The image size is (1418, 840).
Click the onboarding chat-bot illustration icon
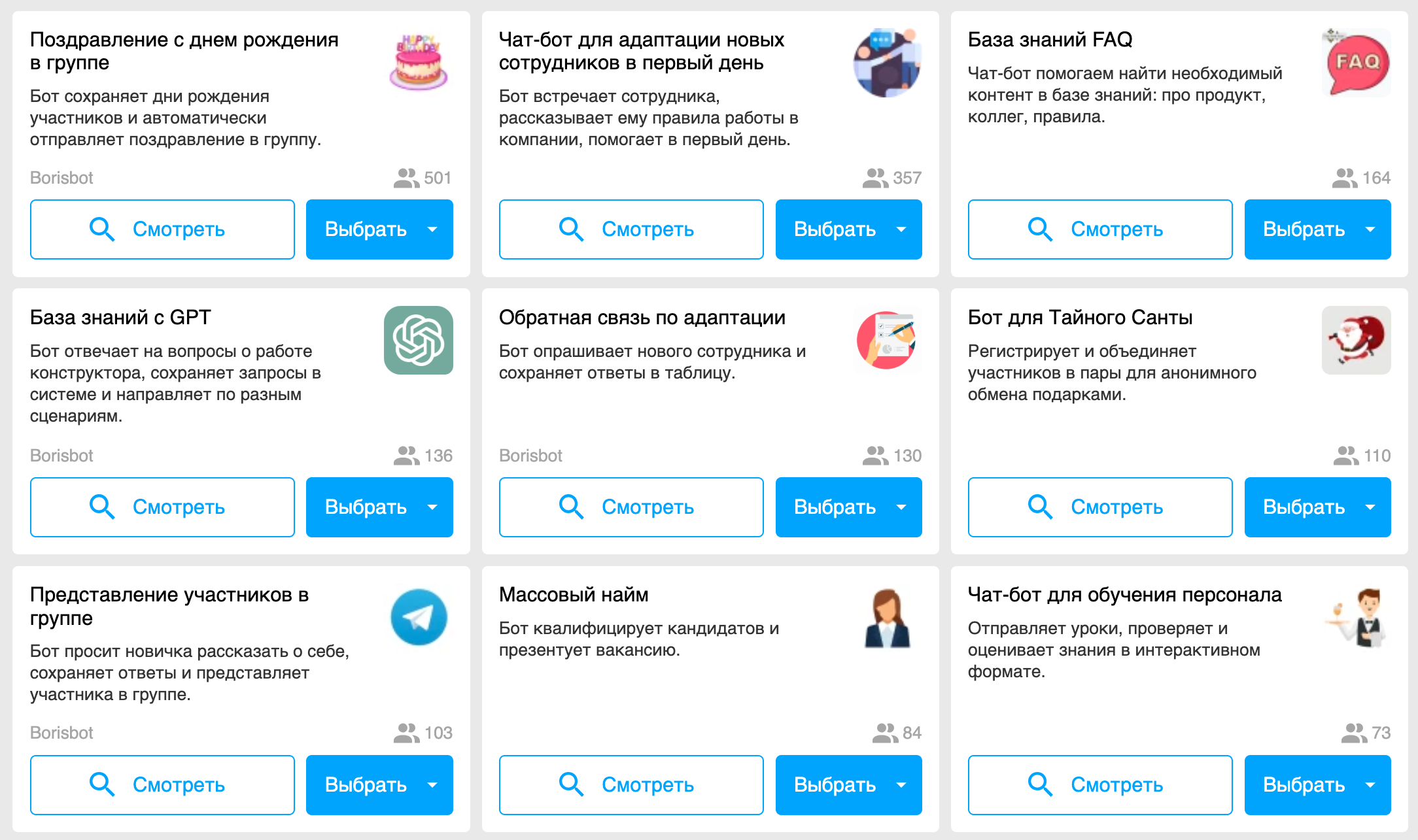pyautogui.click(x=888, y=63)
